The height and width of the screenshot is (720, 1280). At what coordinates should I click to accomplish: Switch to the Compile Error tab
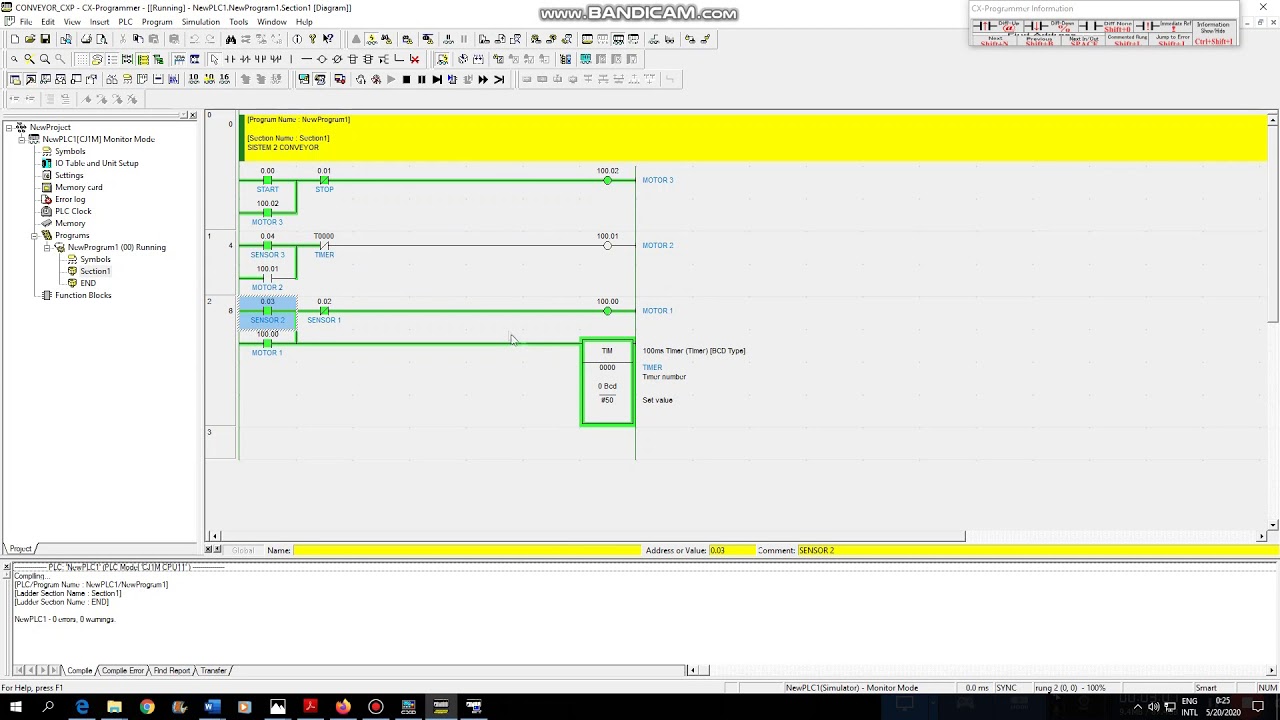pyautogui.click(x=123, y=670)
